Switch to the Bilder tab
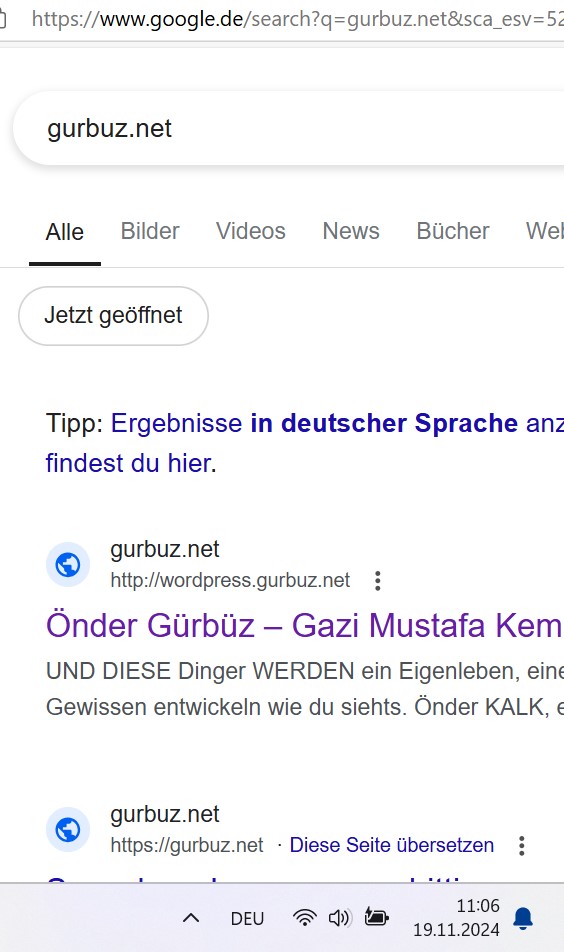 click(150, 231)
